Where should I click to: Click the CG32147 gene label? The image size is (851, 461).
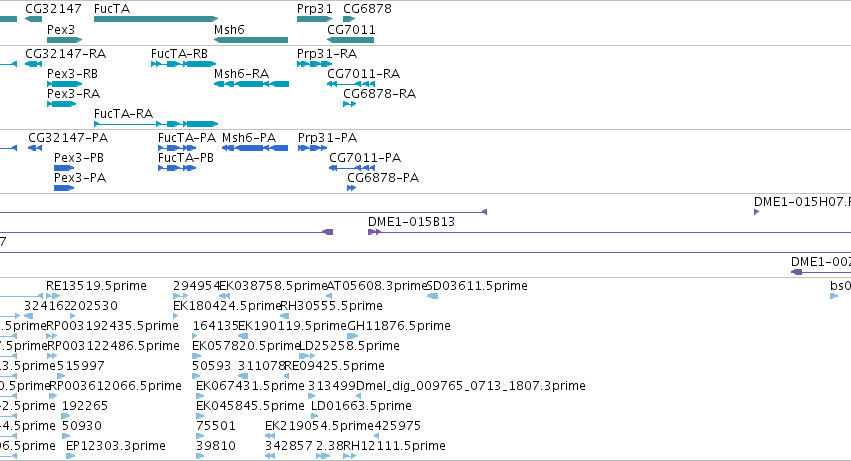(53, 9)
